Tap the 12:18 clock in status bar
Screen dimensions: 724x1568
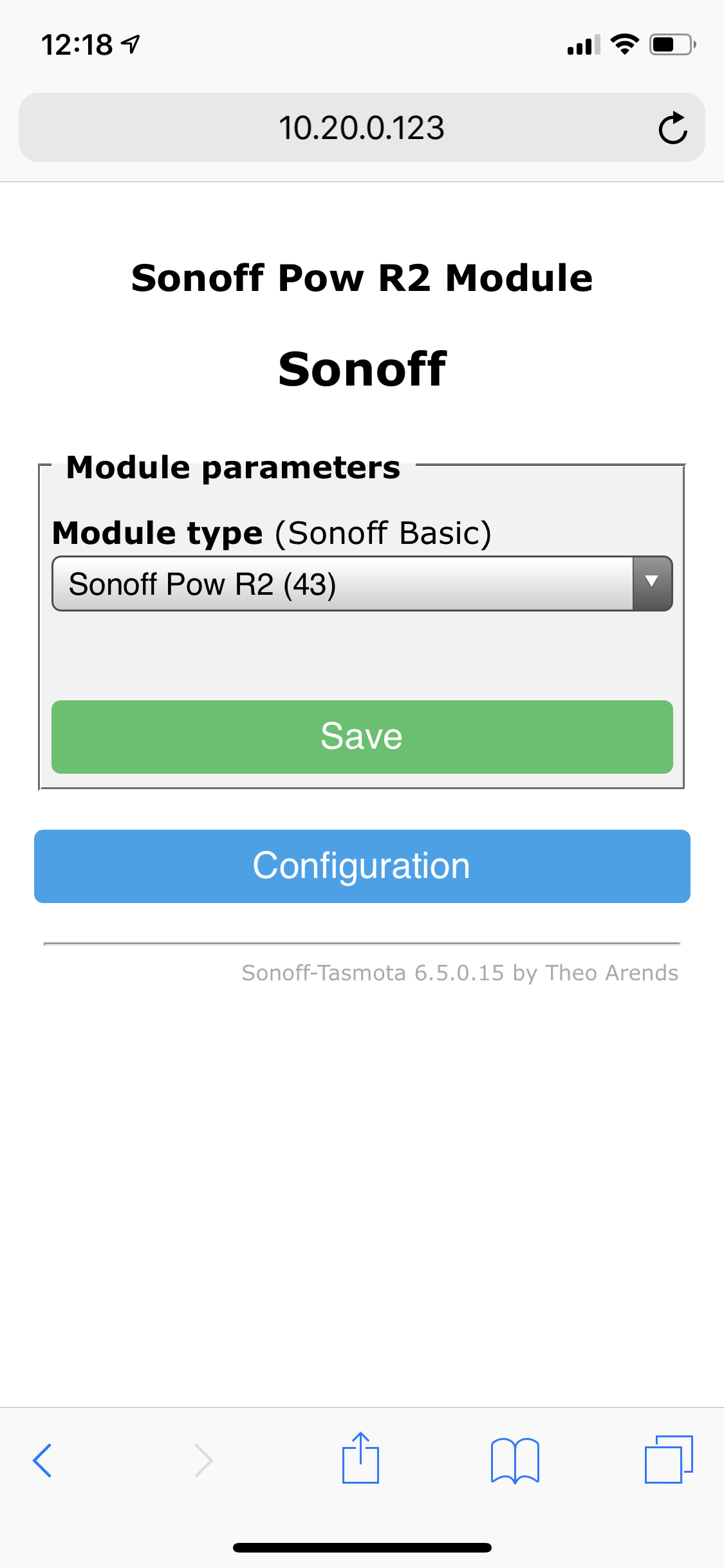tap(77, 45)
